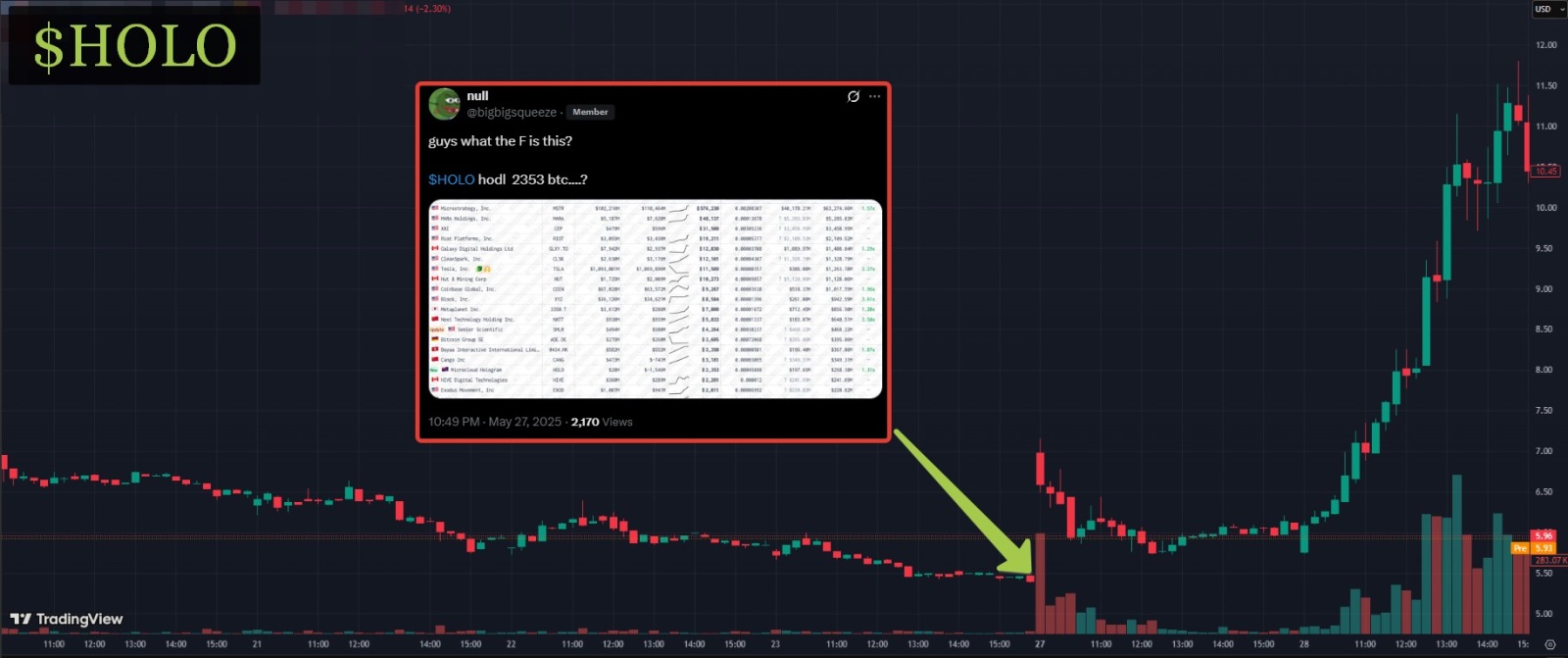The width and height of the screenshot is (1568, 658).
Task: Click the 7.50 price axis label
Action: [1543, 411]
